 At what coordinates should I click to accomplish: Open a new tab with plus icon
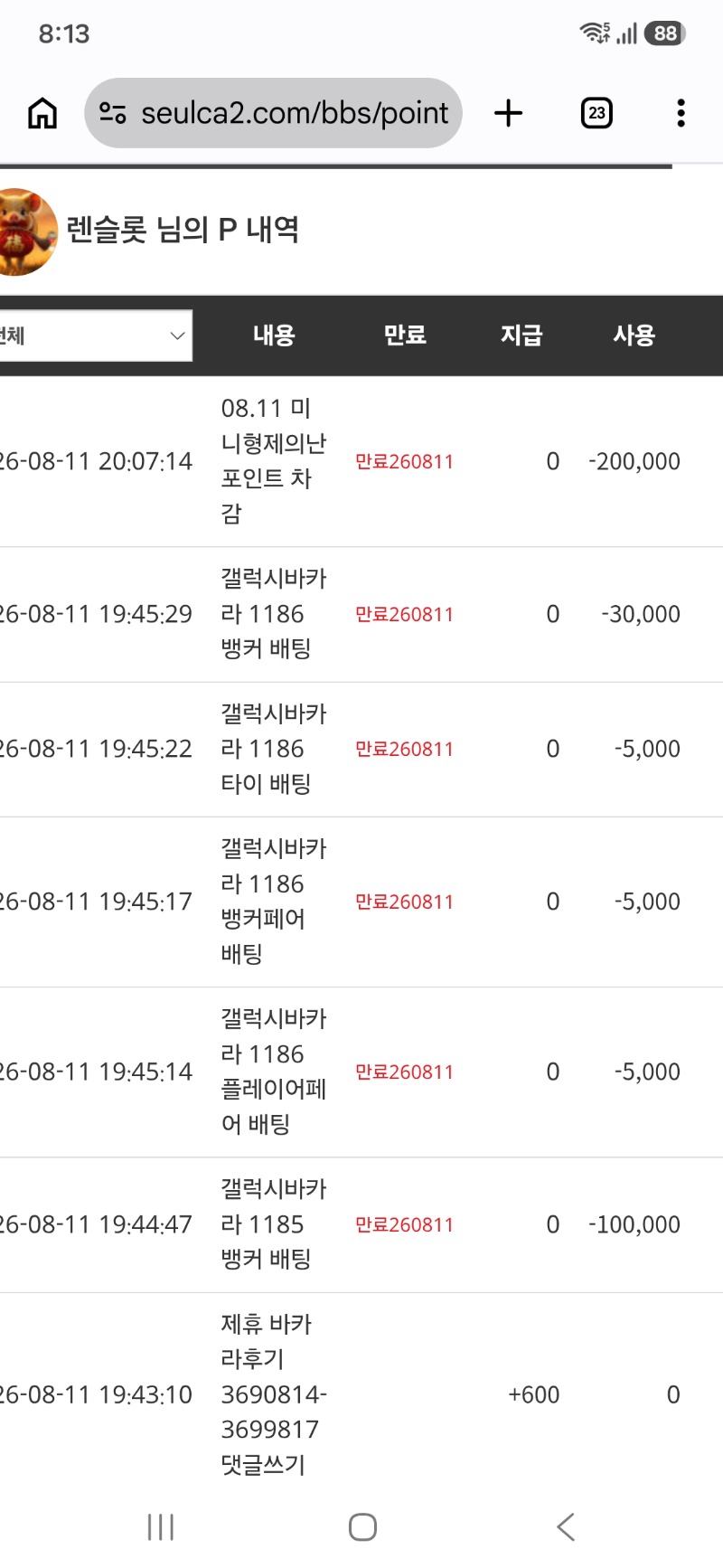pyautogui.click(x=509, y=113)
